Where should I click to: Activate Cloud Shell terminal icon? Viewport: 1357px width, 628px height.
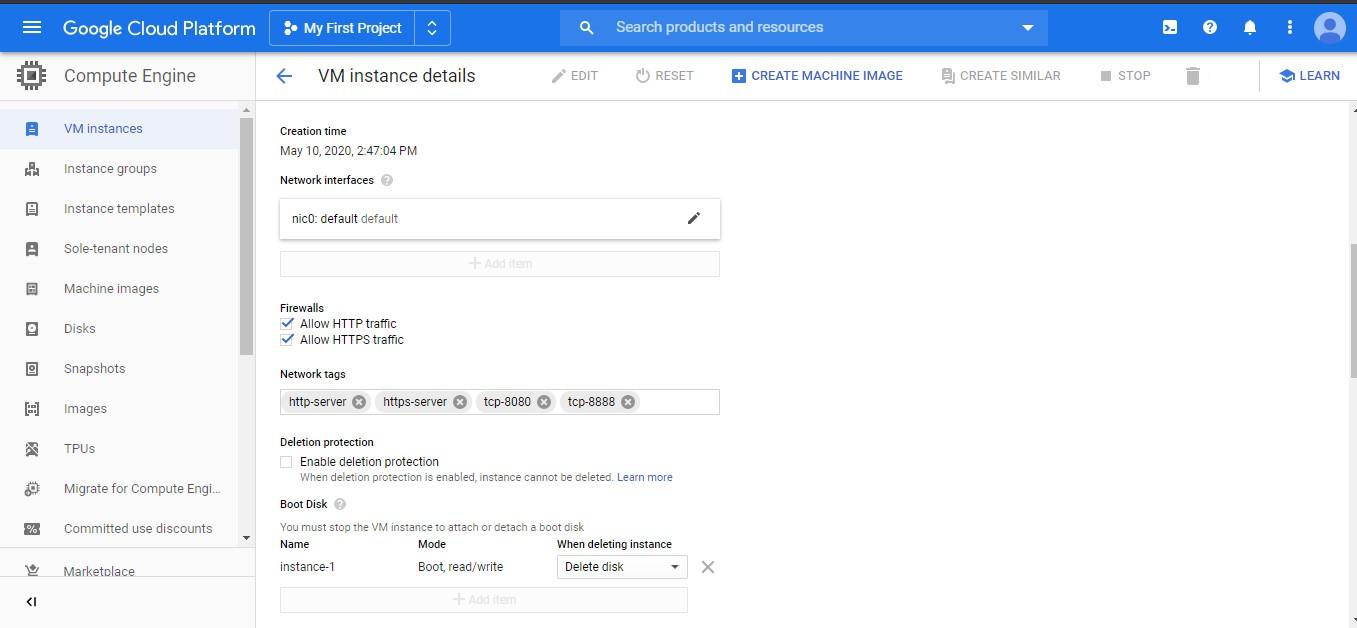[1170, 27]
